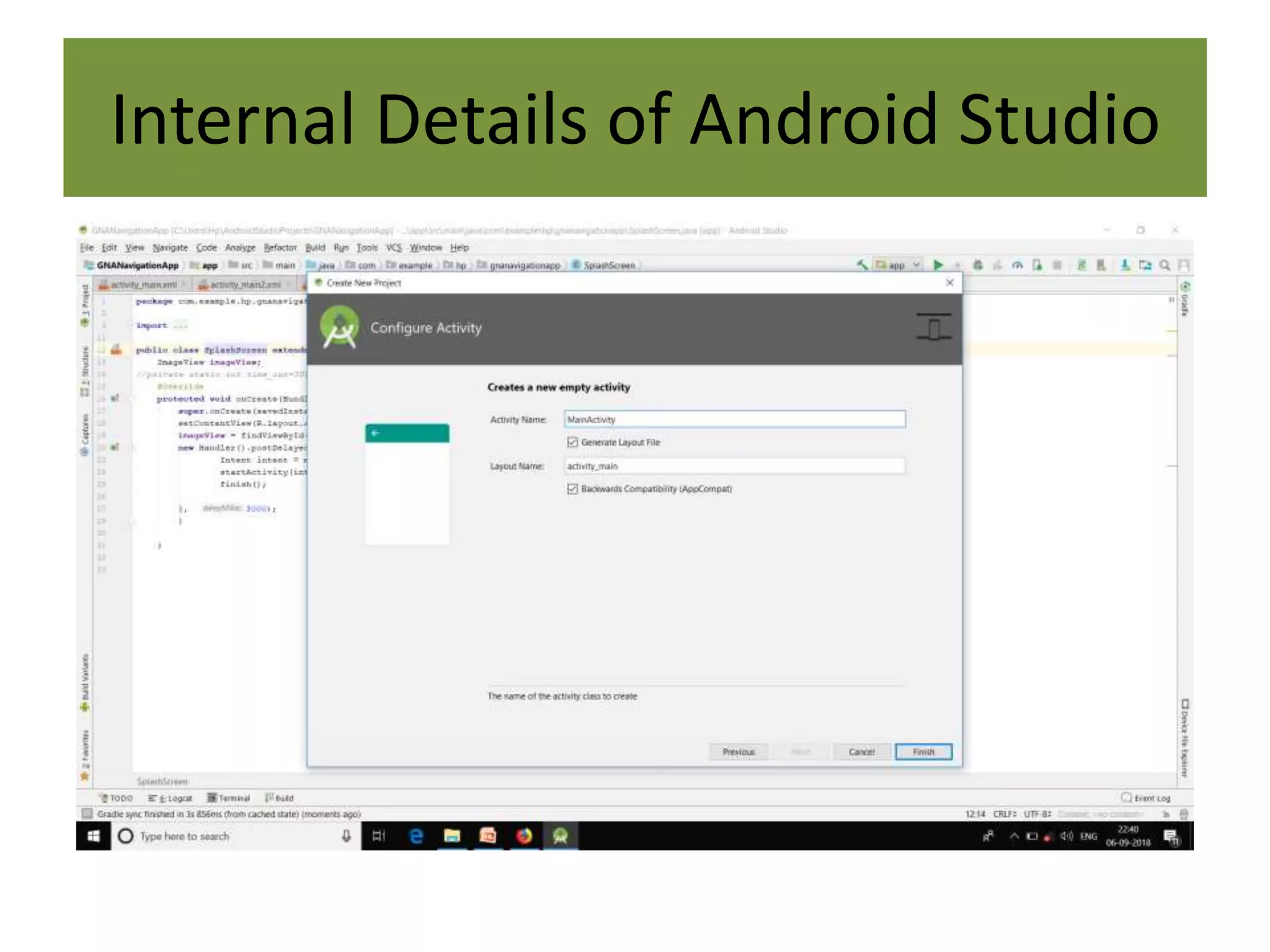Open the Captures tool window on left
This screenshot has height=952, width=1270.
[x=85, y=434]
